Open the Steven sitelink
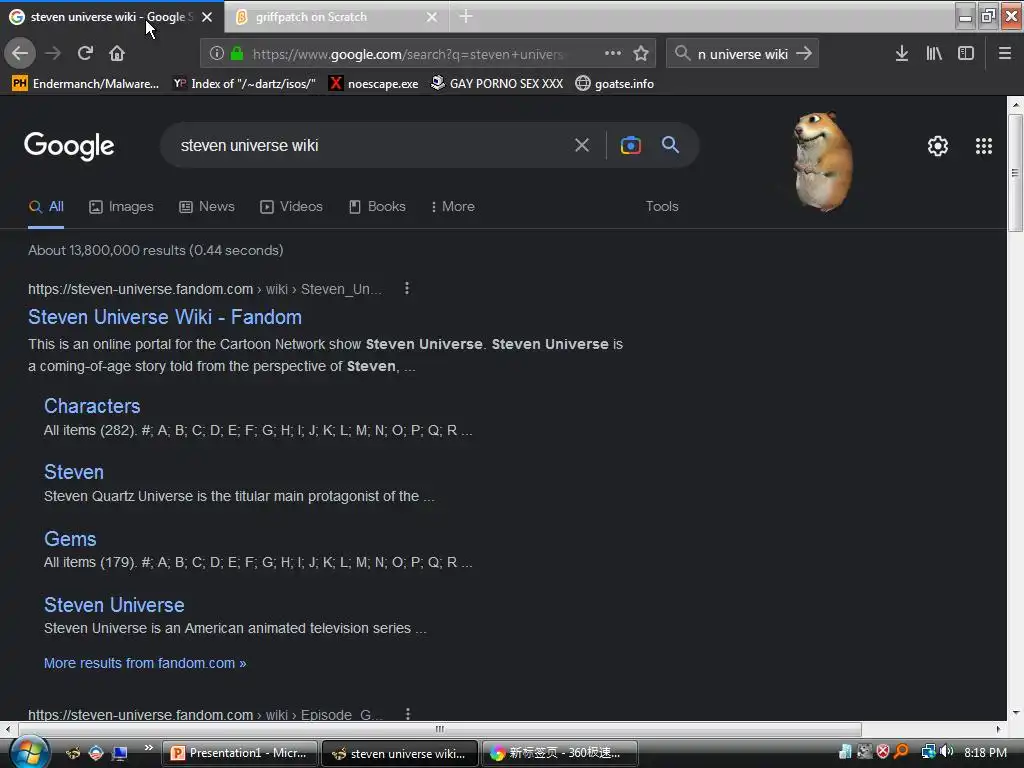The width and height of the screenshot is (1024, 768). point(74,472)
